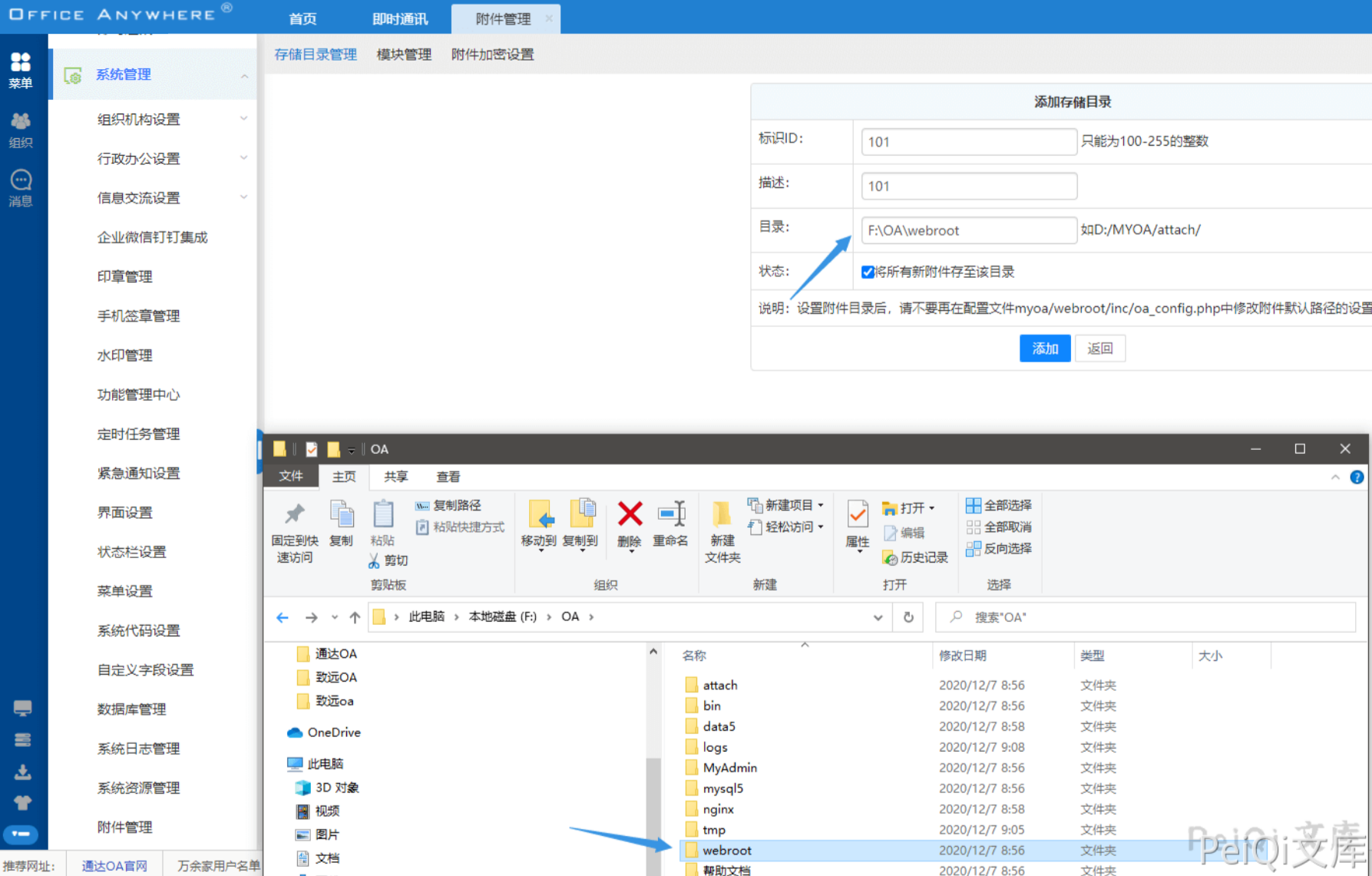
Task: Click the 返回 button
Action: pos(1099,349)
